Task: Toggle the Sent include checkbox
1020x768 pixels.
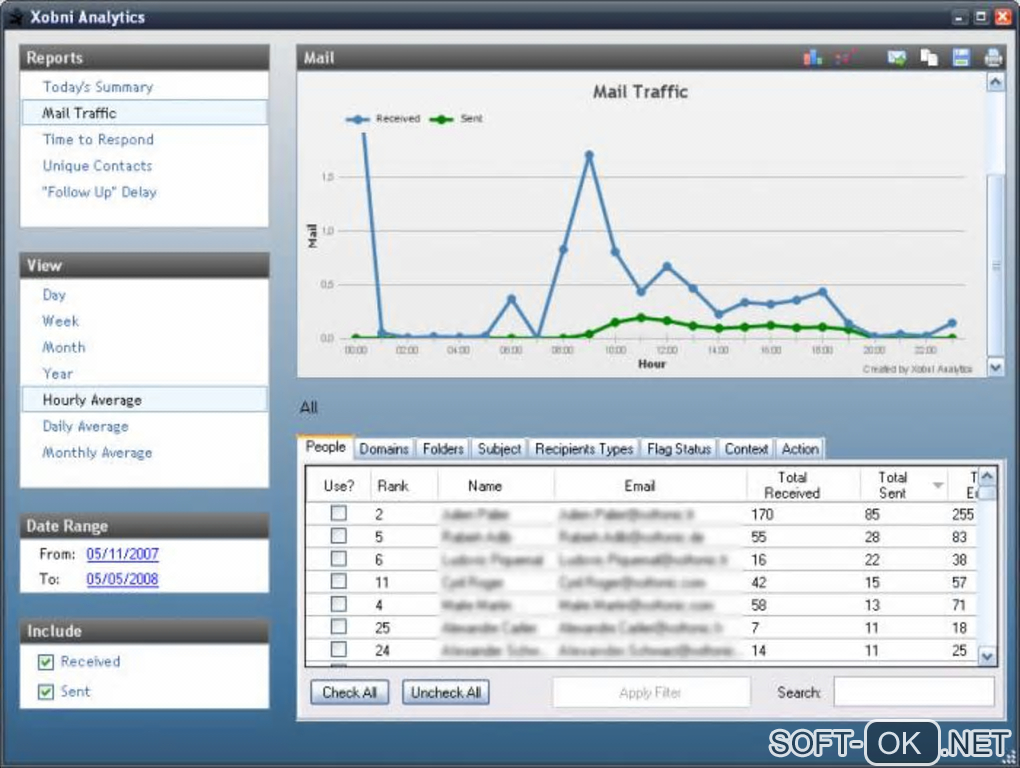Action: (46, 691)
